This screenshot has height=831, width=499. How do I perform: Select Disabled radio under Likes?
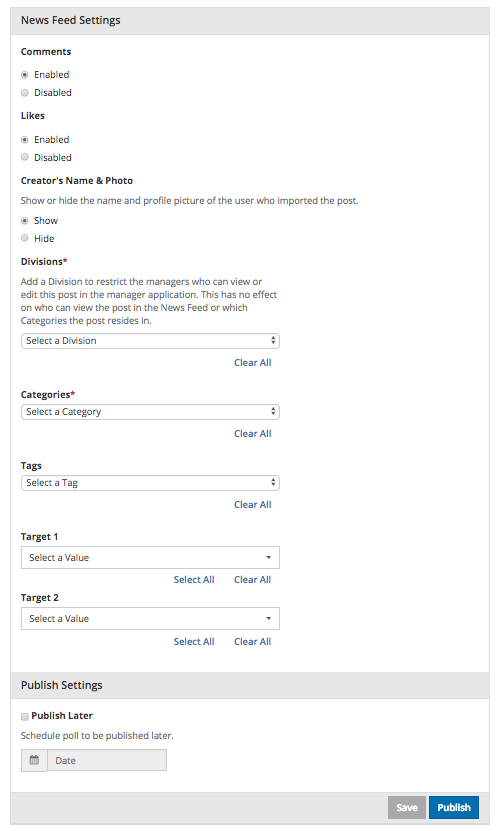(x=24, y=157)
